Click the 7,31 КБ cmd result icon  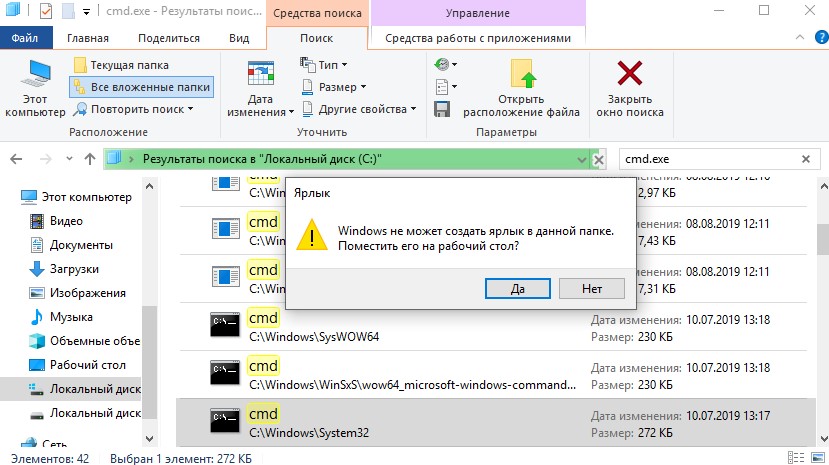coord(226,276)
